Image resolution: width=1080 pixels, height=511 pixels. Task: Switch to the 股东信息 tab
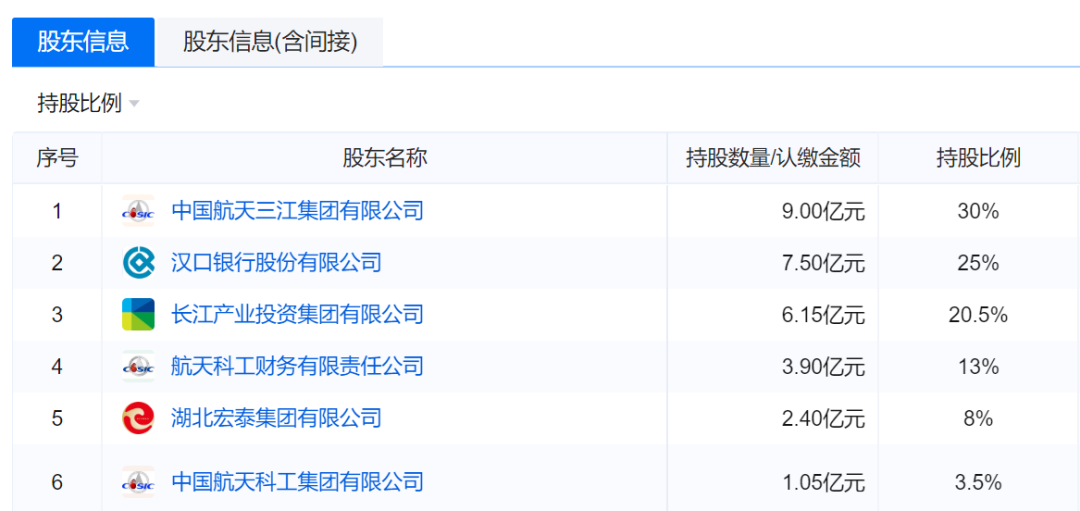click(x=83, y=42)
